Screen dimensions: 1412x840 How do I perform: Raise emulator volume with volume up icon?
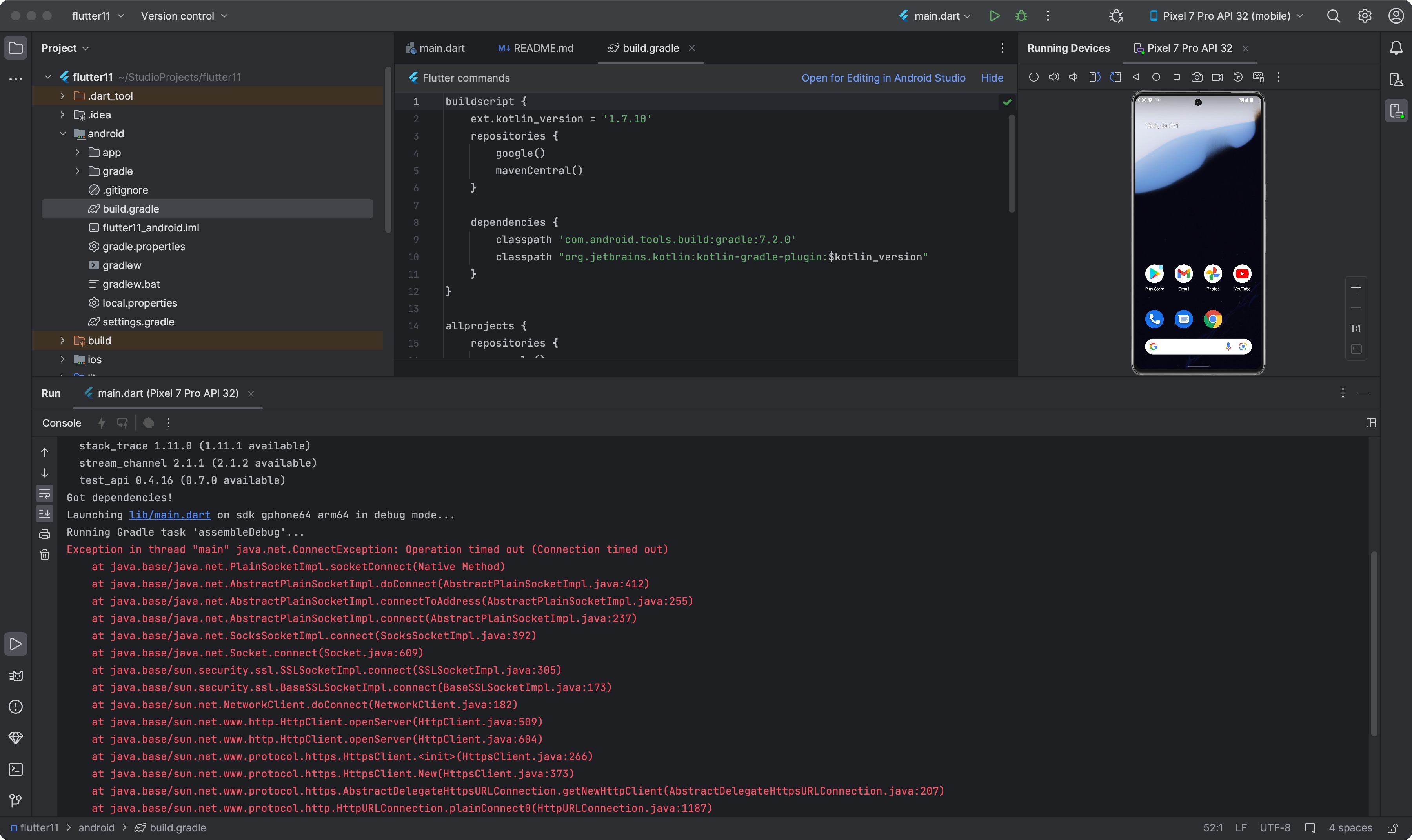(1054, 77)
